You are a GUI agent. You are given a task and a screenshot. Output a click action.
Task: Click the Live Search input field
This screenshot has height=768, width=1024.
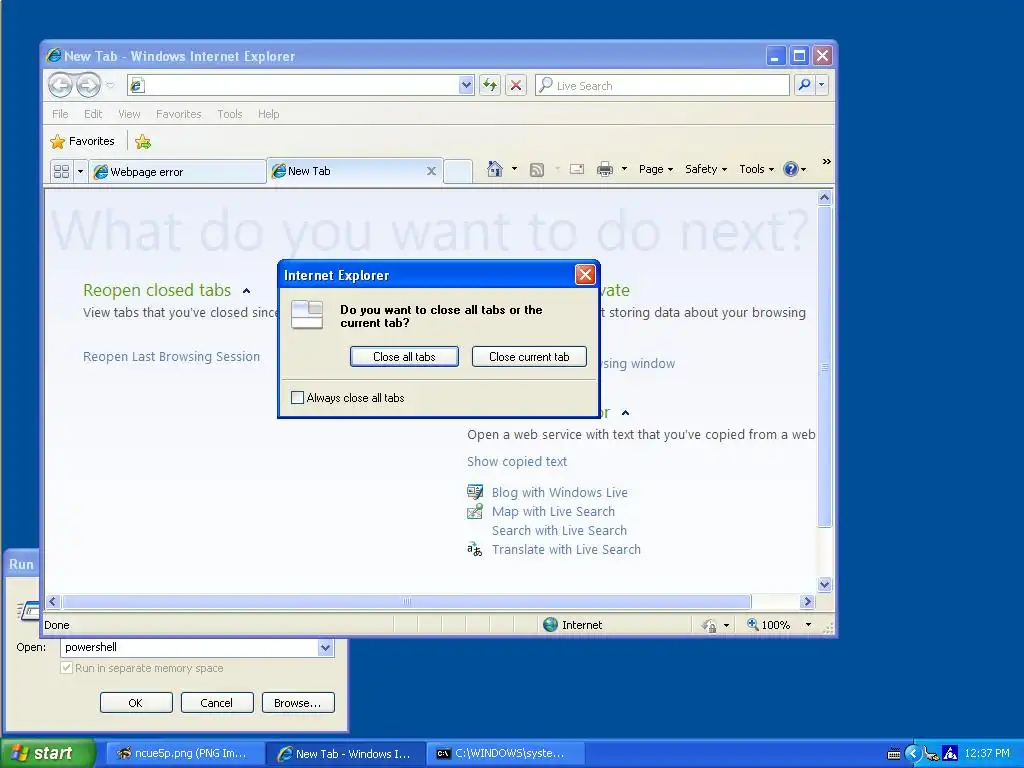[662, 86]
